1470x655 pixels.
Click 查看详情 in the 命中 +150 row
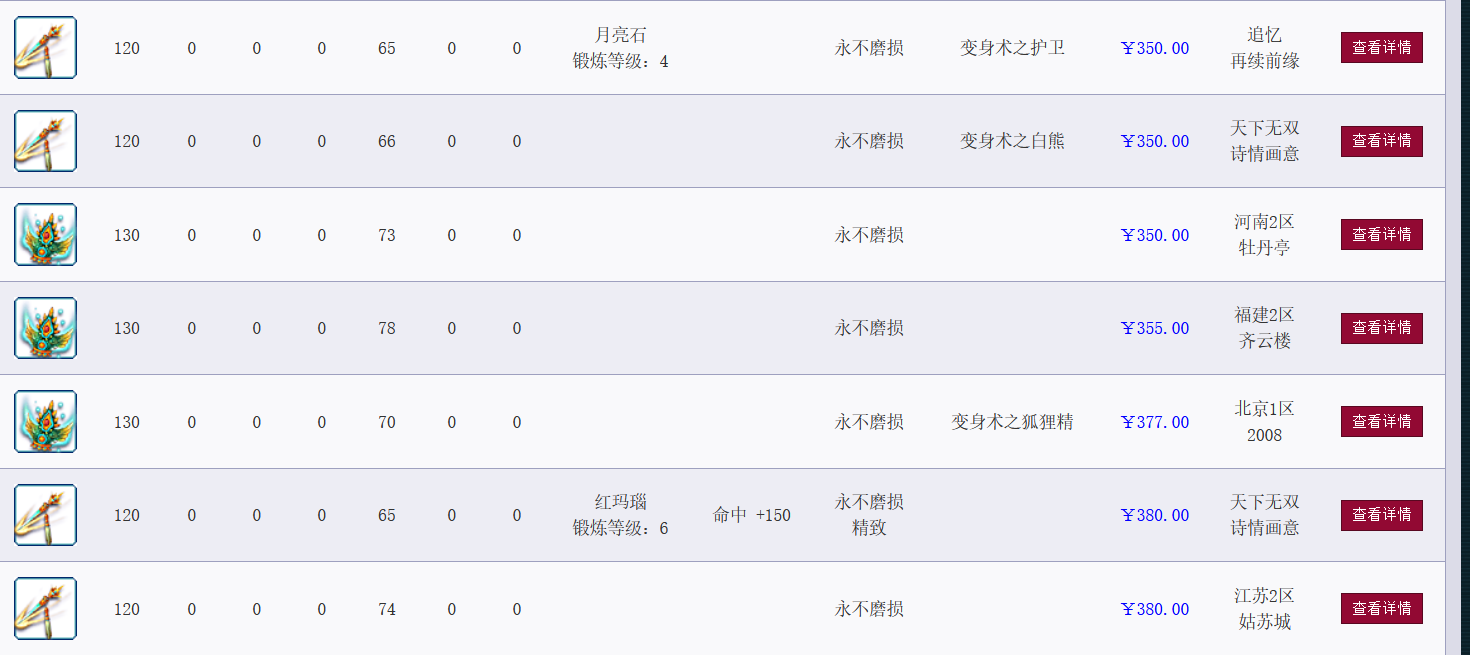pos(1381,515)
